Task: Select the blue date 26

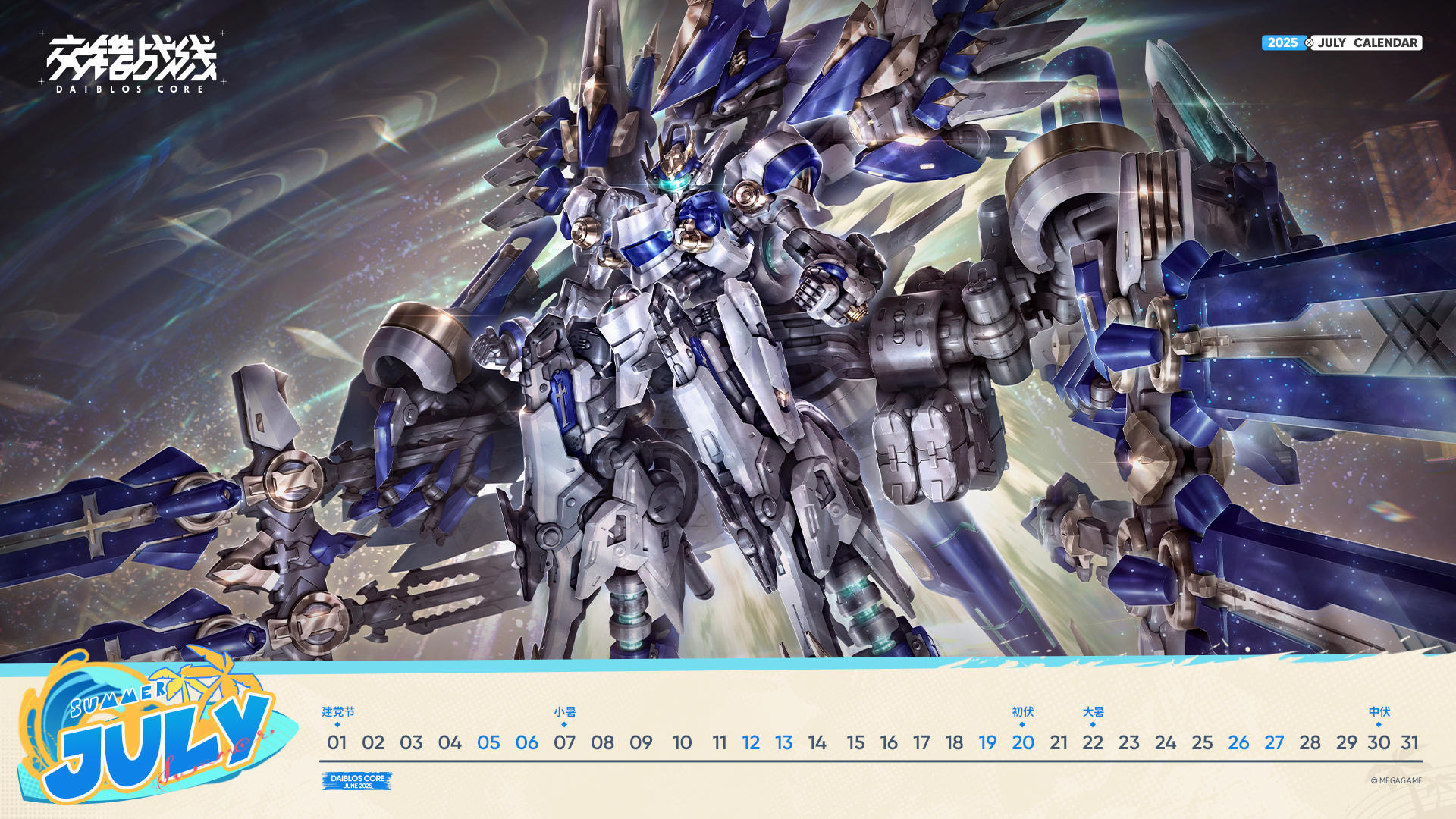Action: (1238, 742)
